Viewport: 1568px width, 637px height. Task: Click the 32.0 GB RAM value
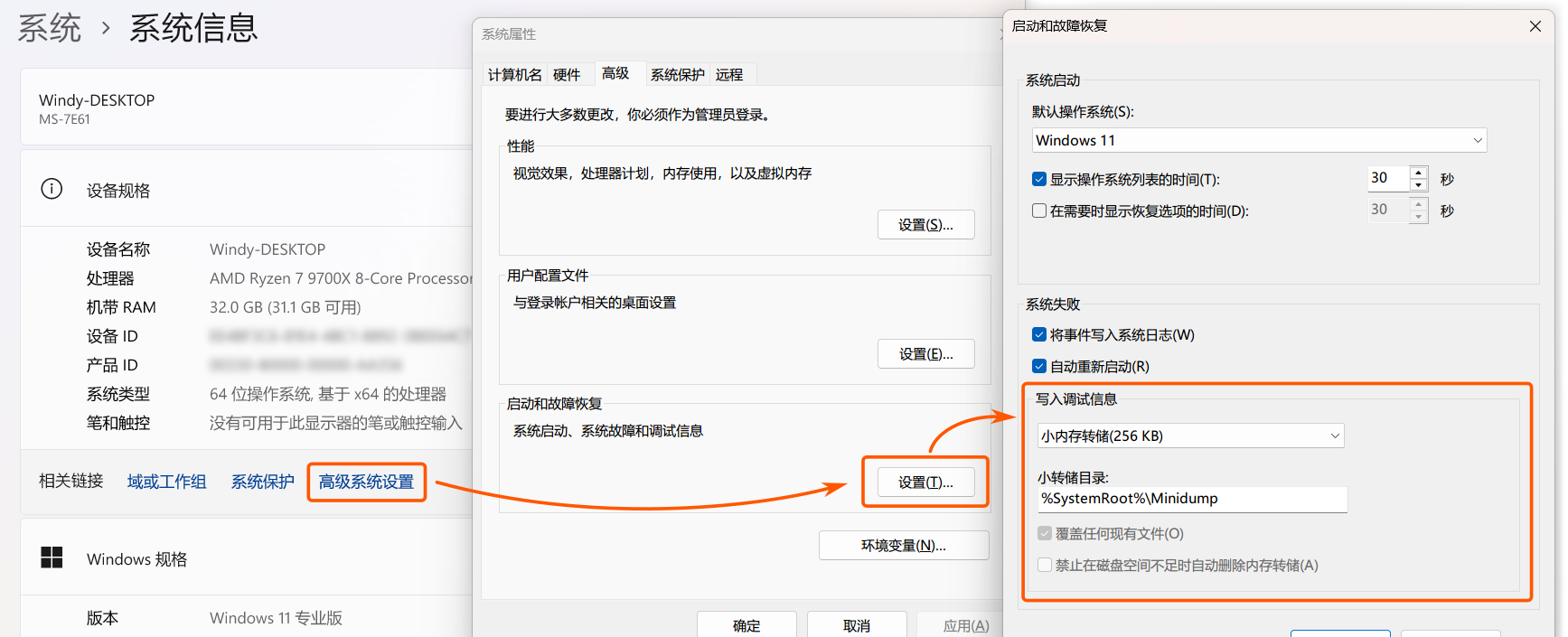click(286, 307)
